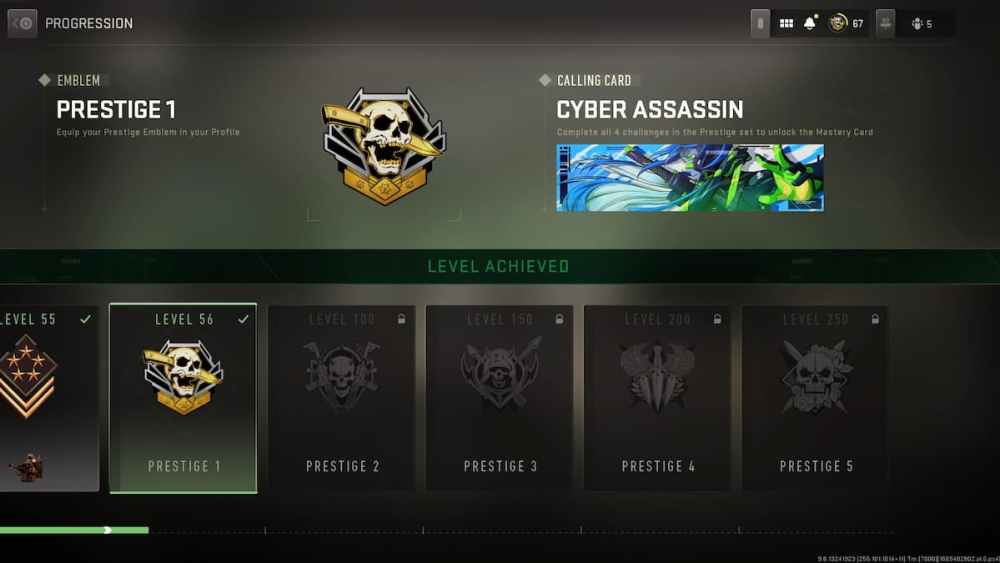This screenshot has height=563, width=1000.
Task: Select the locked Prestige 4 card
Action: (x=658, y=398)
